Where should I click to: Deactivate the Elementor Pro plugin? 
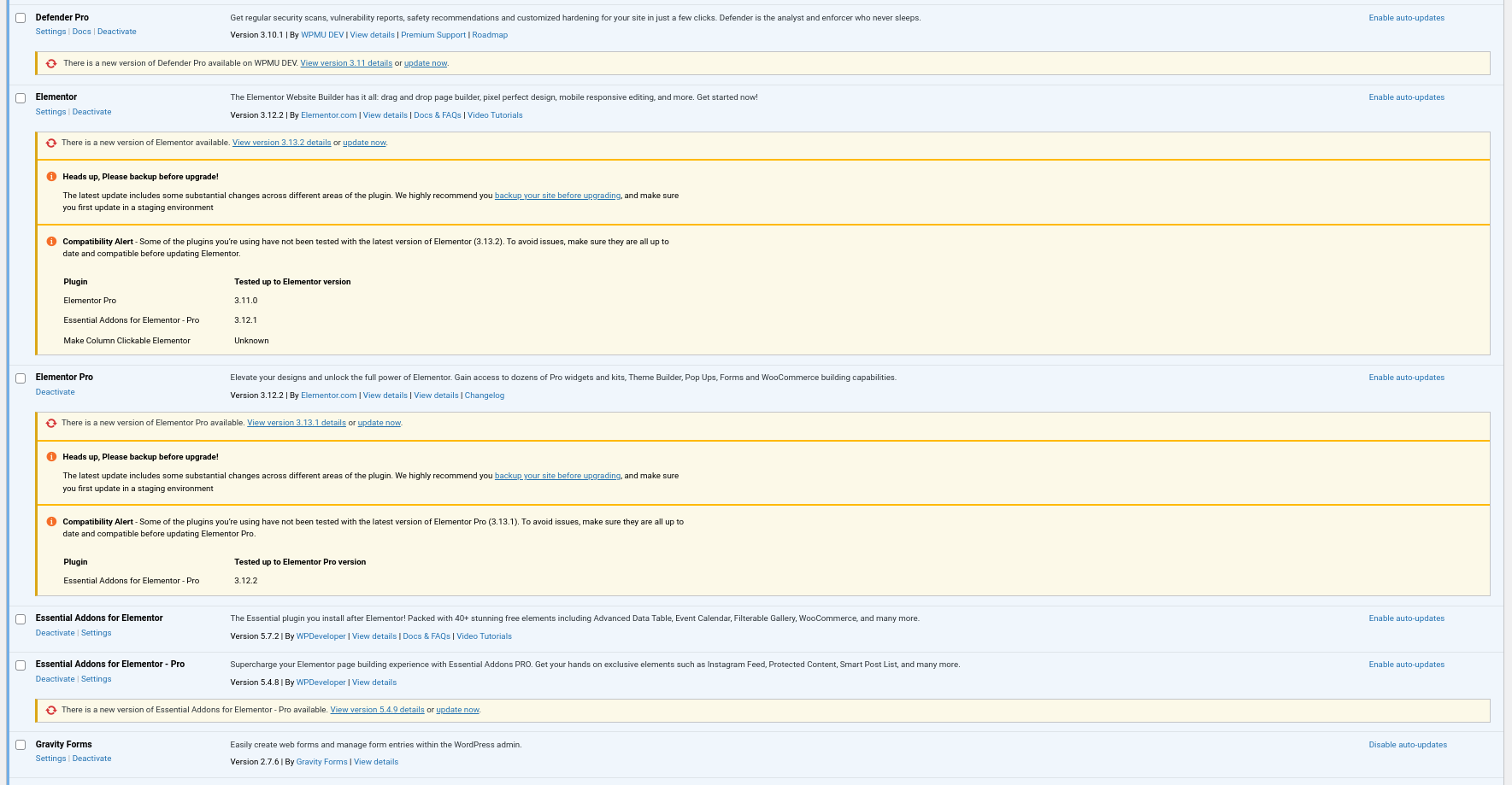[56, 392]
